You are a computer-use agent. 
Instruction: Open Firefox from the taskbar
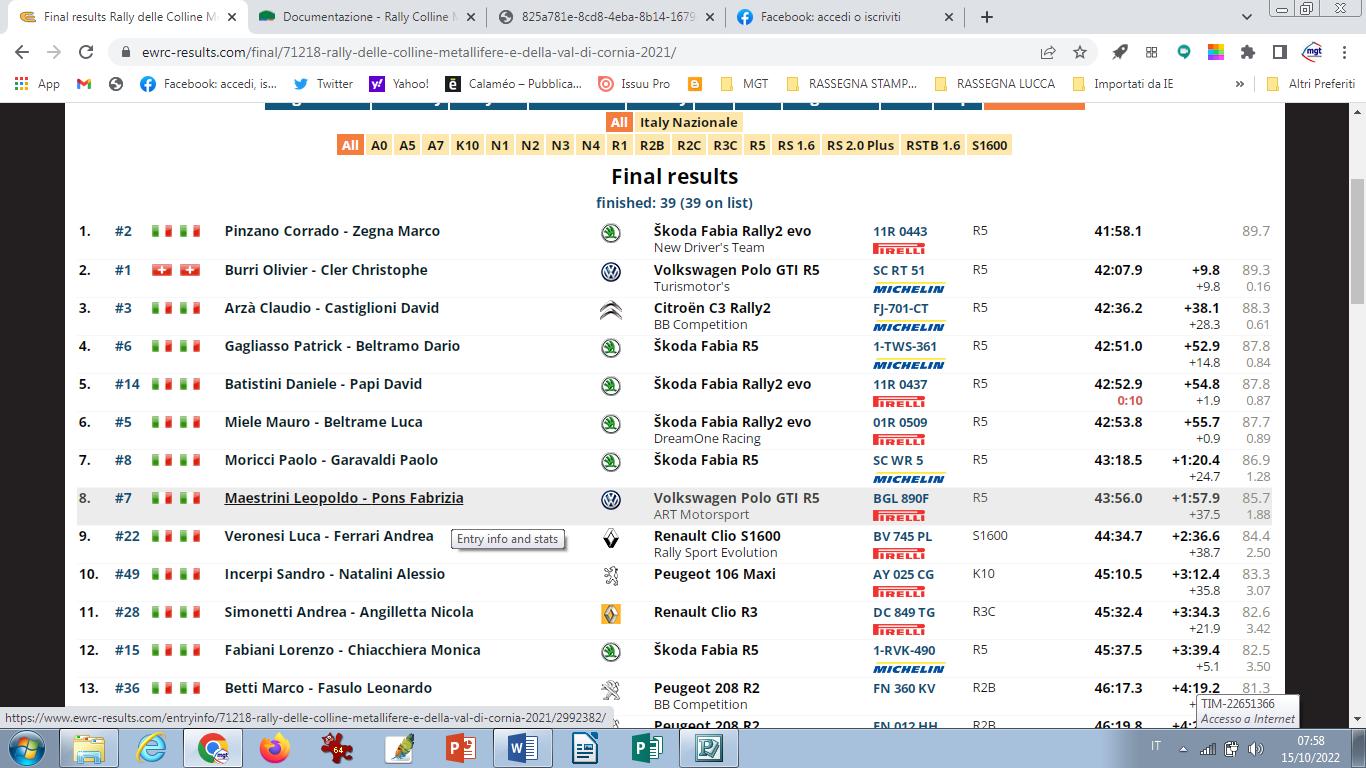[275, 748]
